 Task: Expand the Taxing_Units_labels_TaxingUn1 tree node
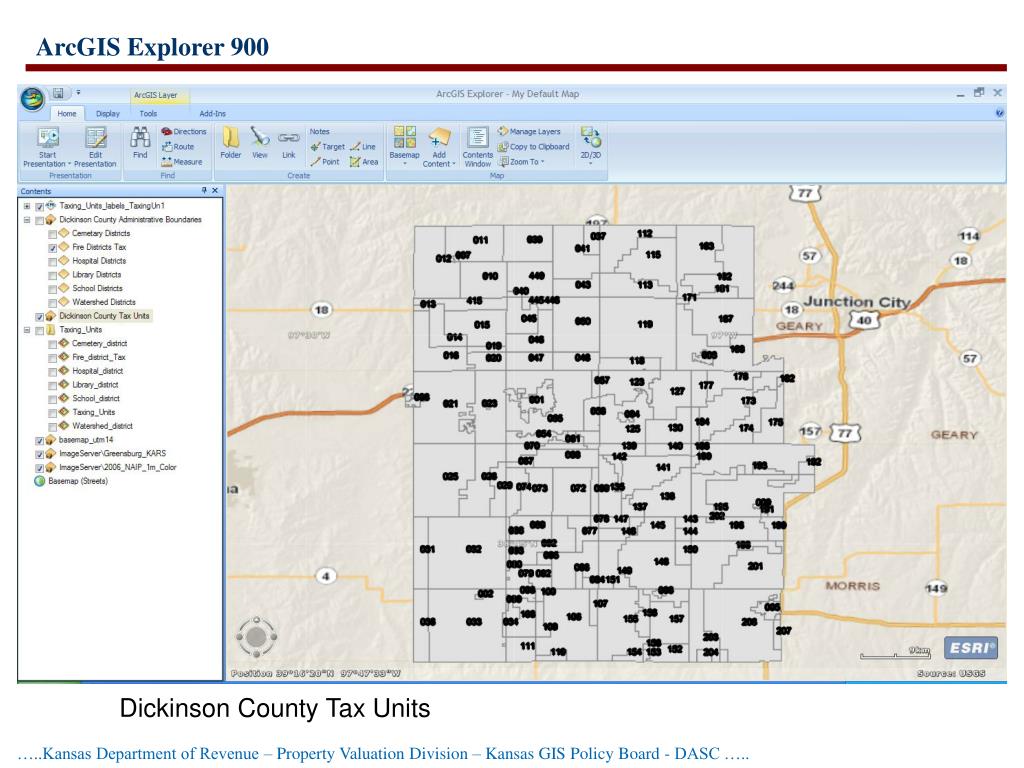tap(27, 206)
